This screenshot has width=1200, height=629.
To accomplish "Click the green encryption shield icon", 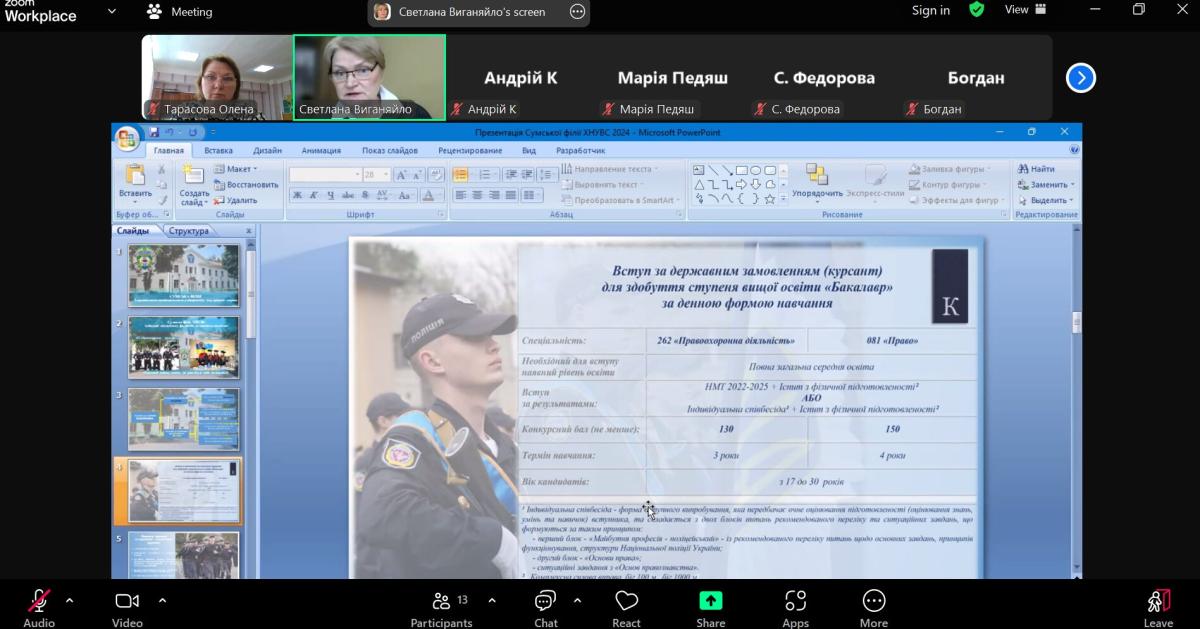I will point(977,10).
